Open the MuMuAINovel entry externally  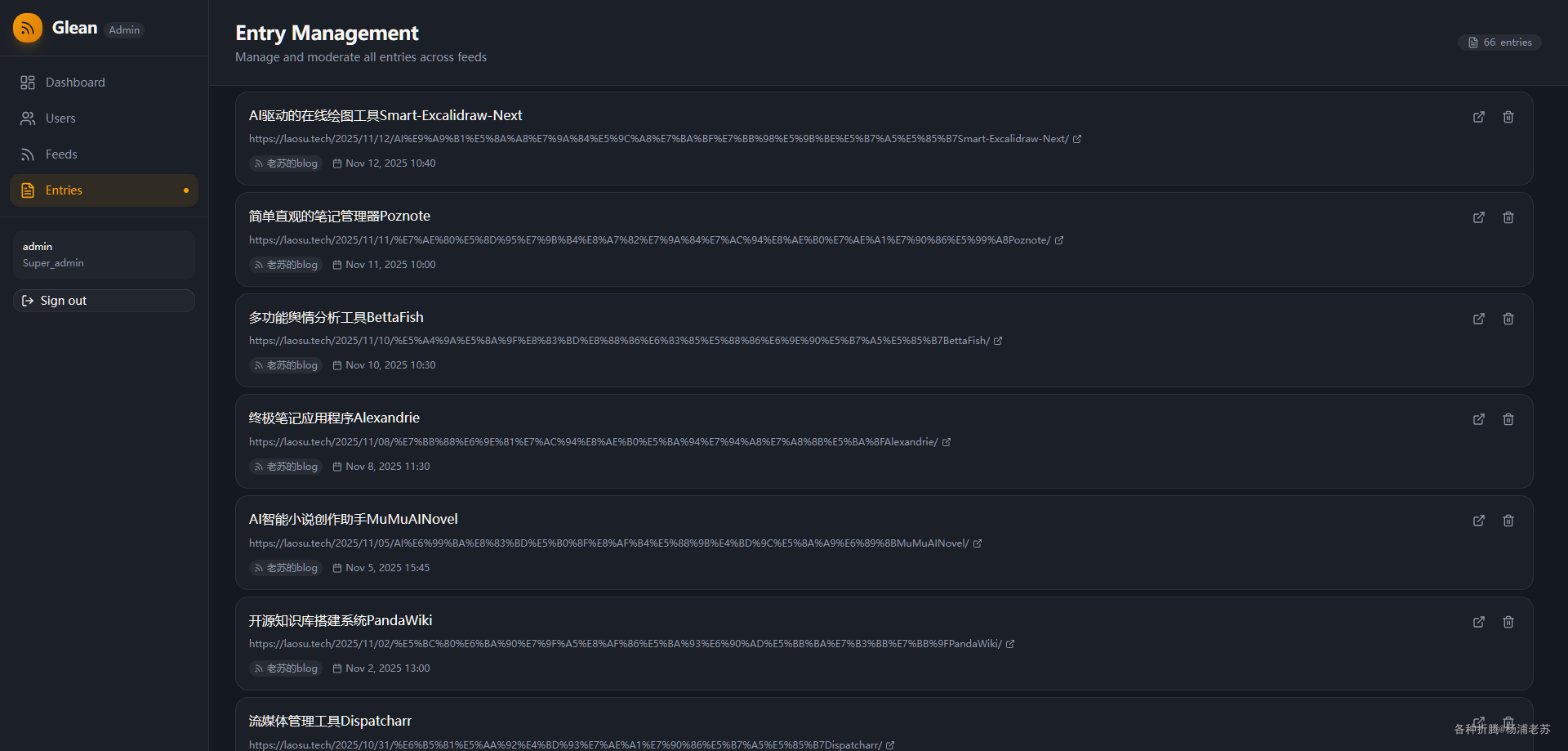click(x=1479, y=521)
